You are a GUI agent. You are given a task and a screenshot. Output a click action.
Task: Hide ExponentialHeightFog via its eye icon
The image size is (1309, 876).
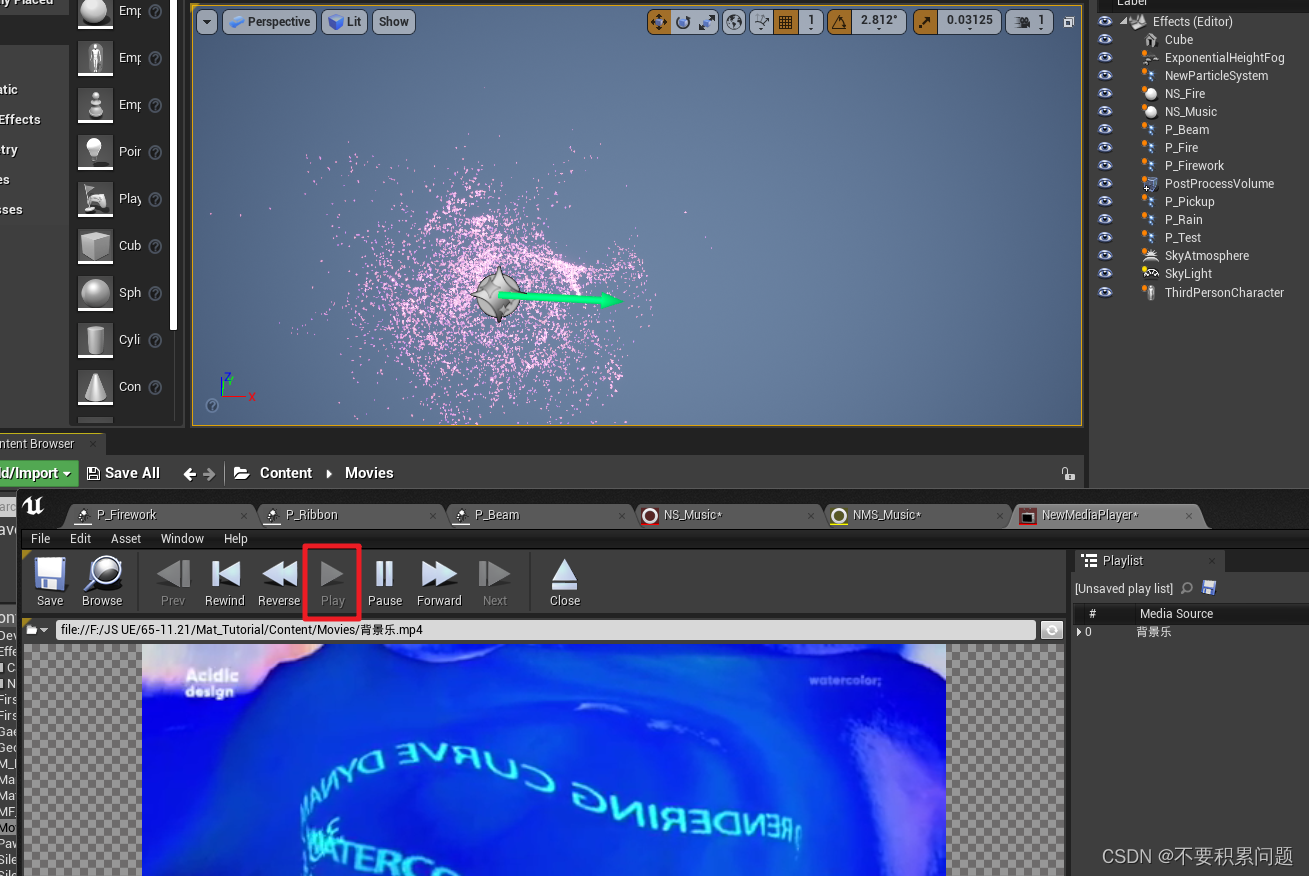[x=1105, y=58]
